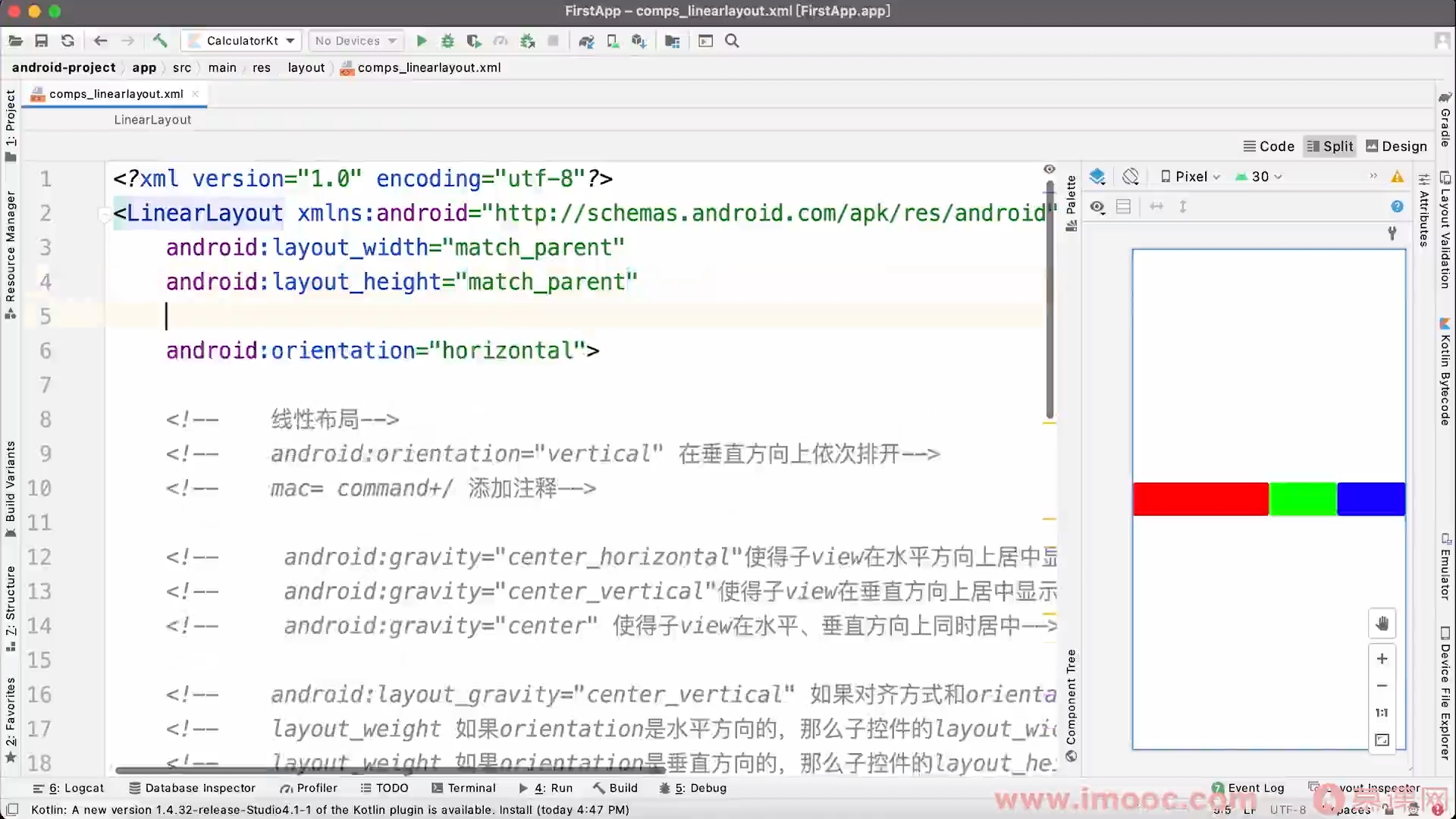Toggle horizontal expand arrows icon
The width and height of the screenshot is (1456, 819).
pos(1156,206)
